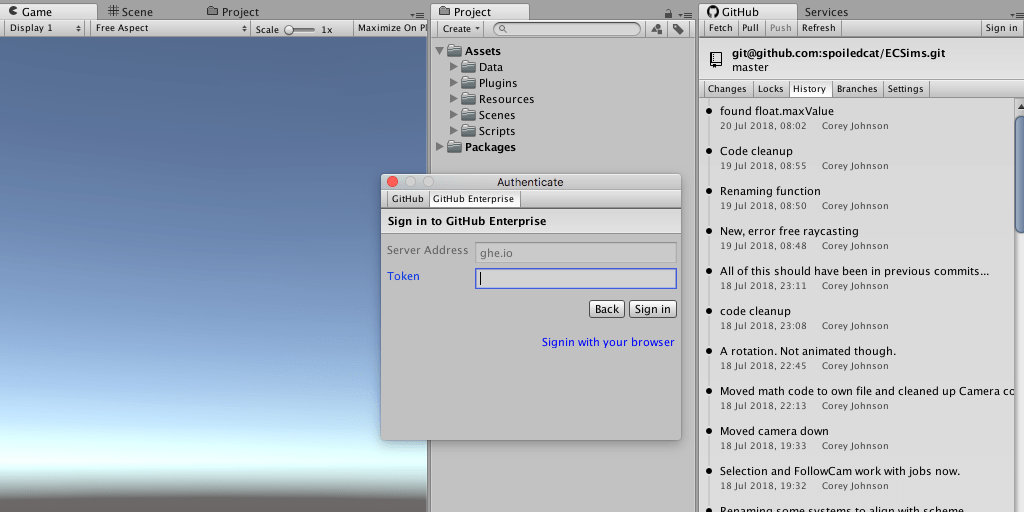Open the Free Aspect dropdown
This screenshot has width=1024, height=512.
point(170,29)
